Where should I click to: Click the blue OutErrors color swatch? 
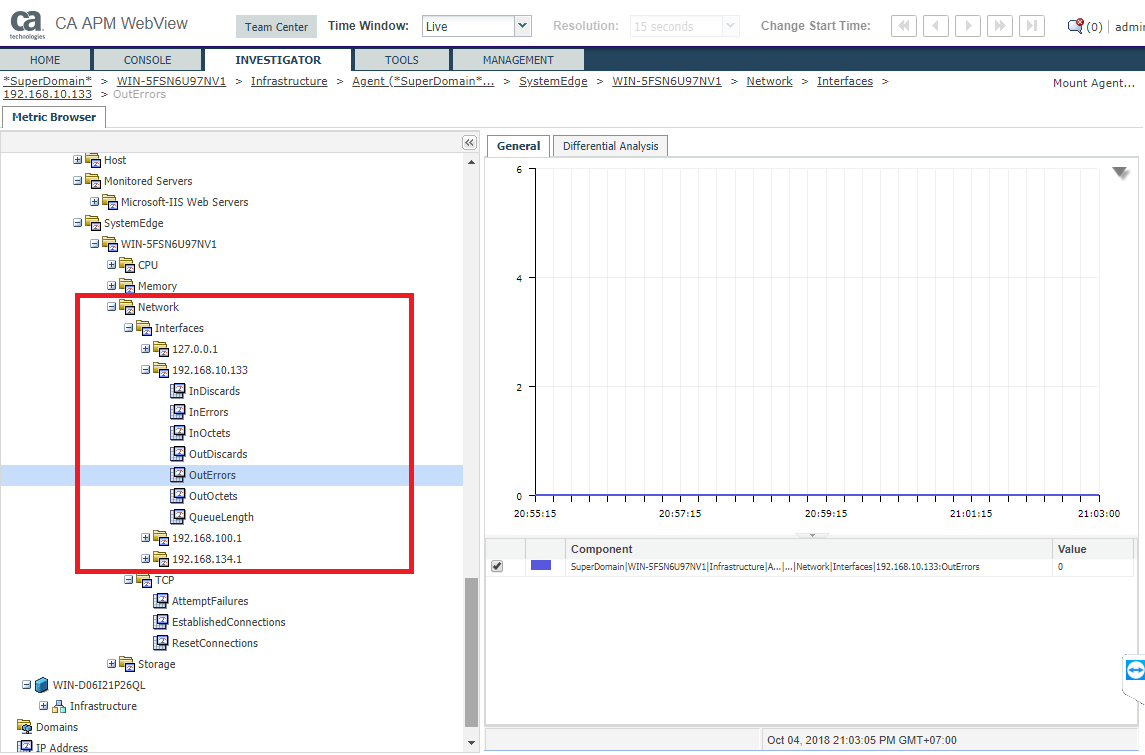coord(541,565)
